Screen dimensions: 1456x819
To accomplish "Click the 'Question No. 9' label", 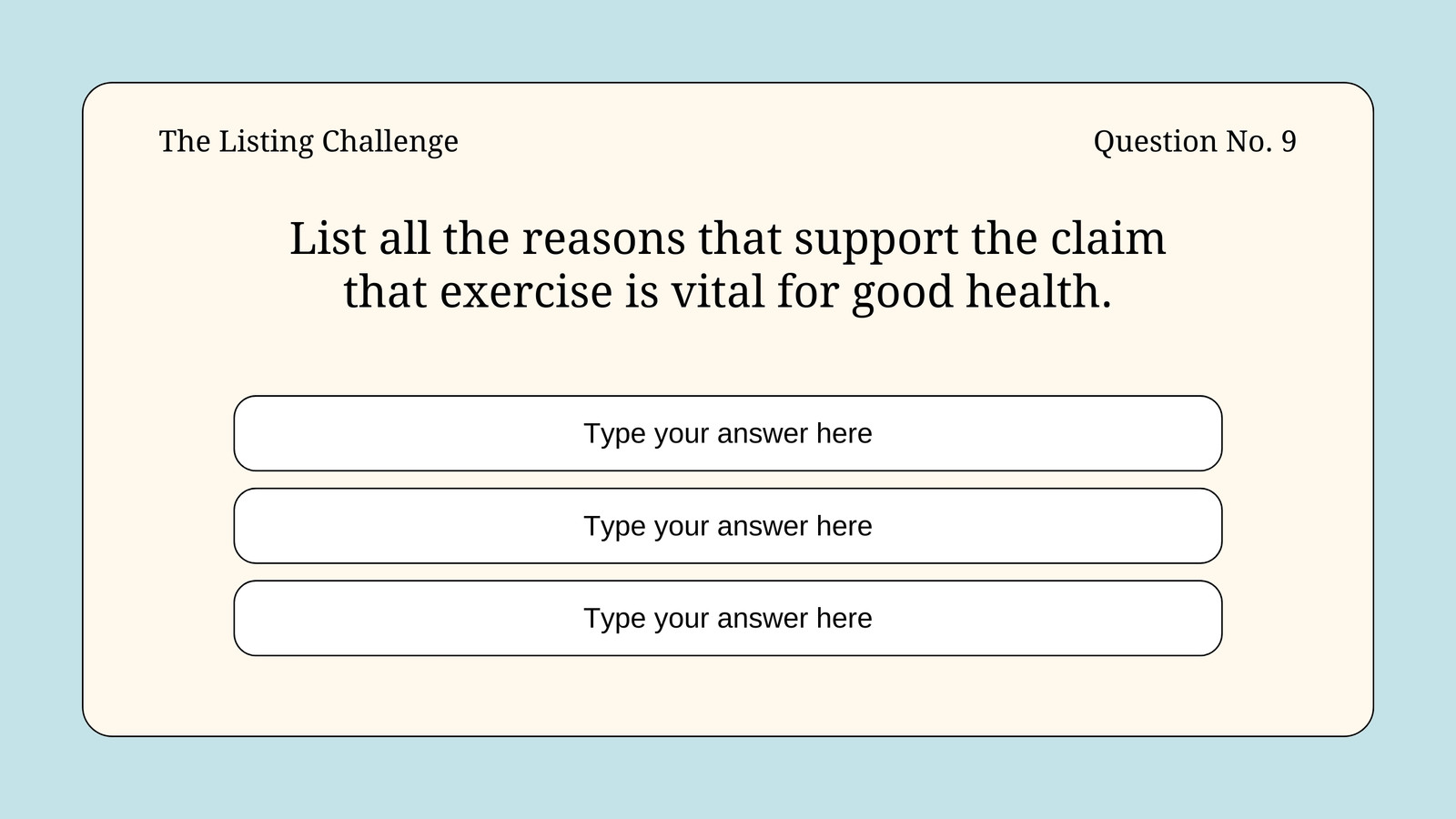I will pyautogui.click(x=1195, y=142).
